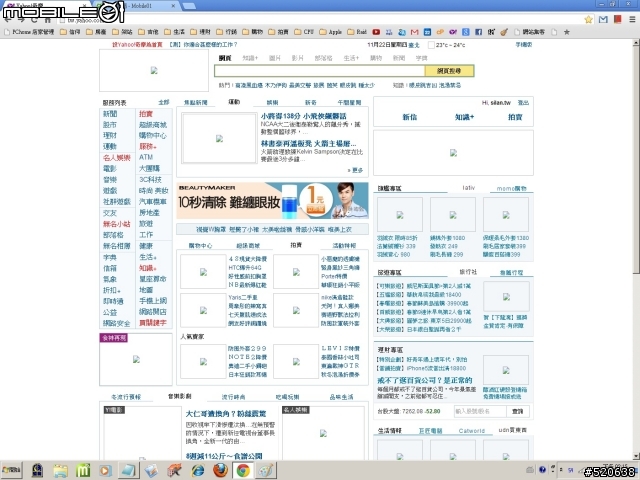Click the red extension icon in Chrome toolbar
The image size is (640, 480).
617,19
